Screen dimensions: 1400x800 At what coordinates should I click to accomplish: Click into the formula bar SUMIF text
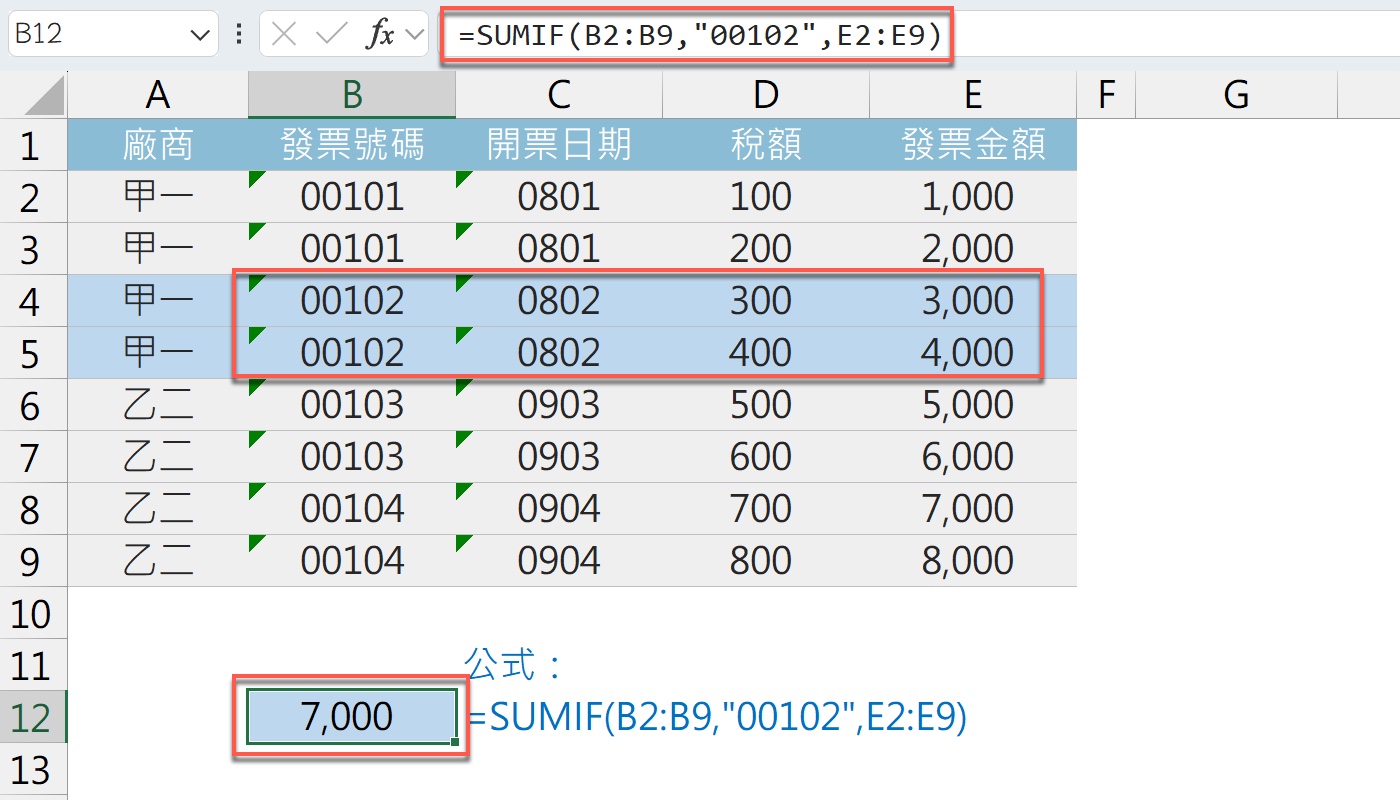[699, 35]
